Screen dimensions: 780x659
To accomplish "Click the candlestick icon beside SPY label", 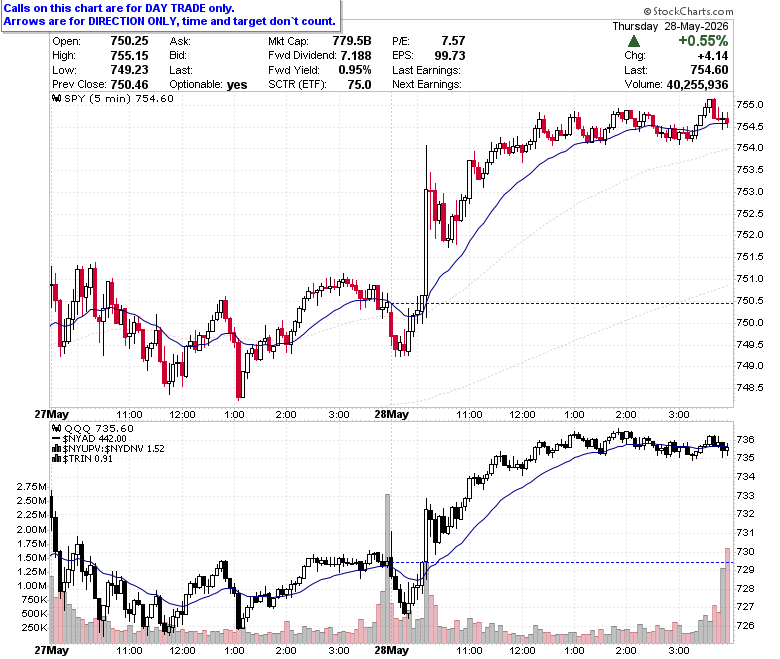I will 57,98.
